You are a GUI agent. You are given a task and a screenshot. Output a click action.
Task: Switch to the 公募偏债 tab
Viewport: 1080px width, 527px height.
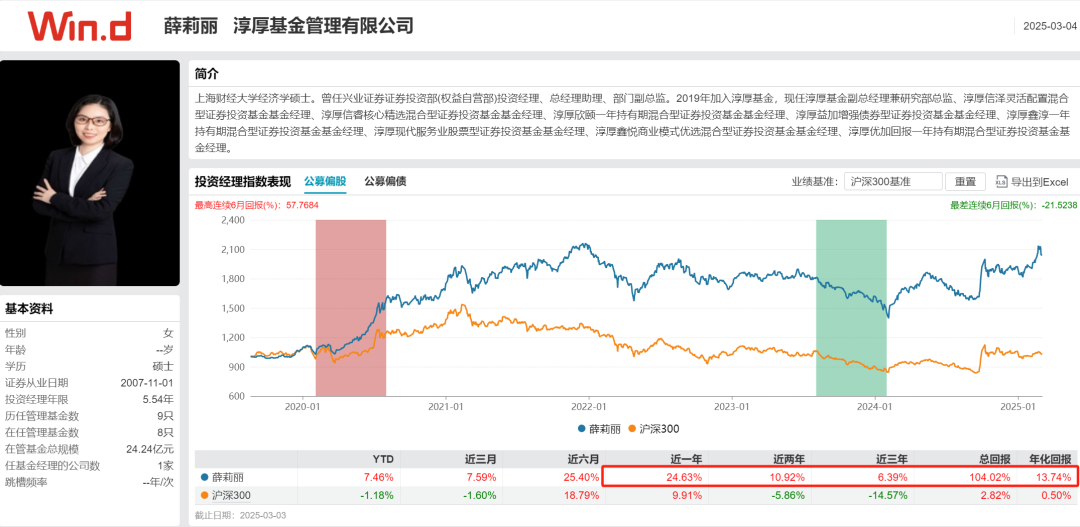385,182
